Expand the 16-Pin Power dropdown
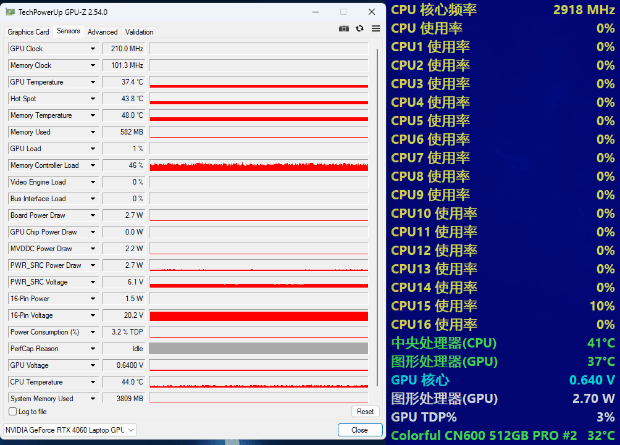620x445 pixels. click(93, 299)
